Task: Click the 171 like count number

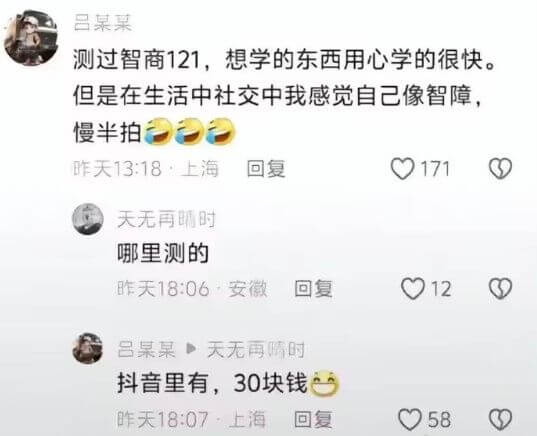Action: coord(435,169)
